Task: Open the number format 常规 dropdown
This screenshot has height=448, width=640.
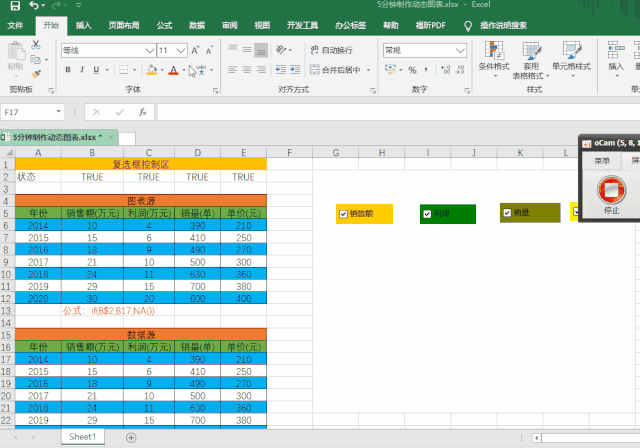Action: click(x=460, y=50)
